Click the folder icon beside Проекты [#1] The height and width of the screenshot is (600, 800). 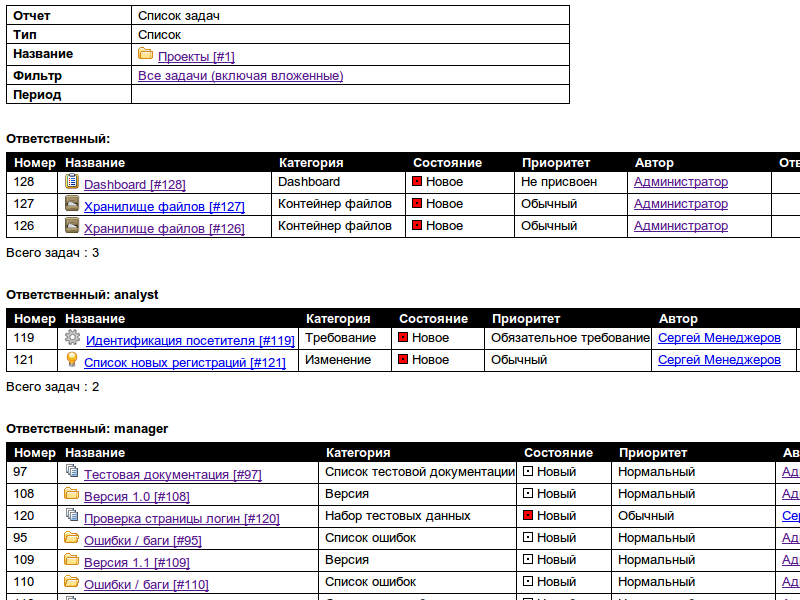click(x=145, y=54)
